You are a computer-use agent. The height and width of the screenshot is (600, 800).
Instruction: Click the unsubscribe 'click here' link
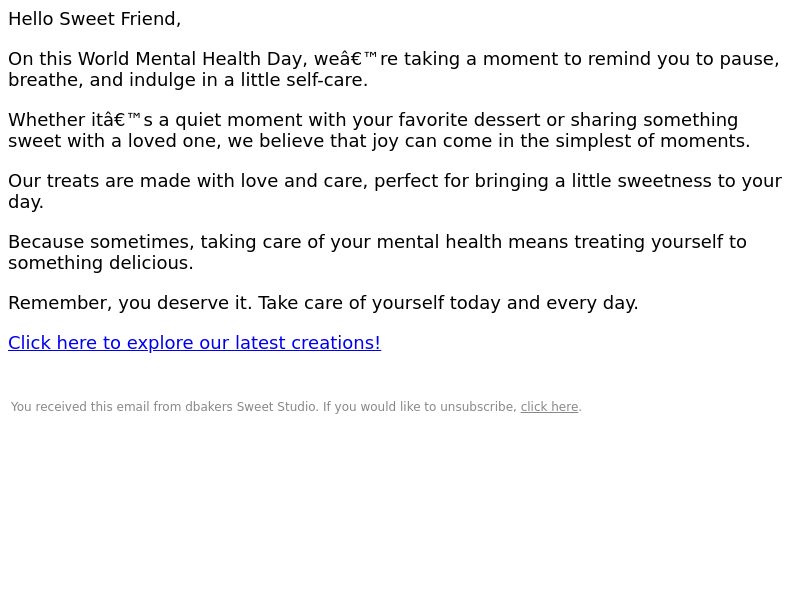[549, 407]
